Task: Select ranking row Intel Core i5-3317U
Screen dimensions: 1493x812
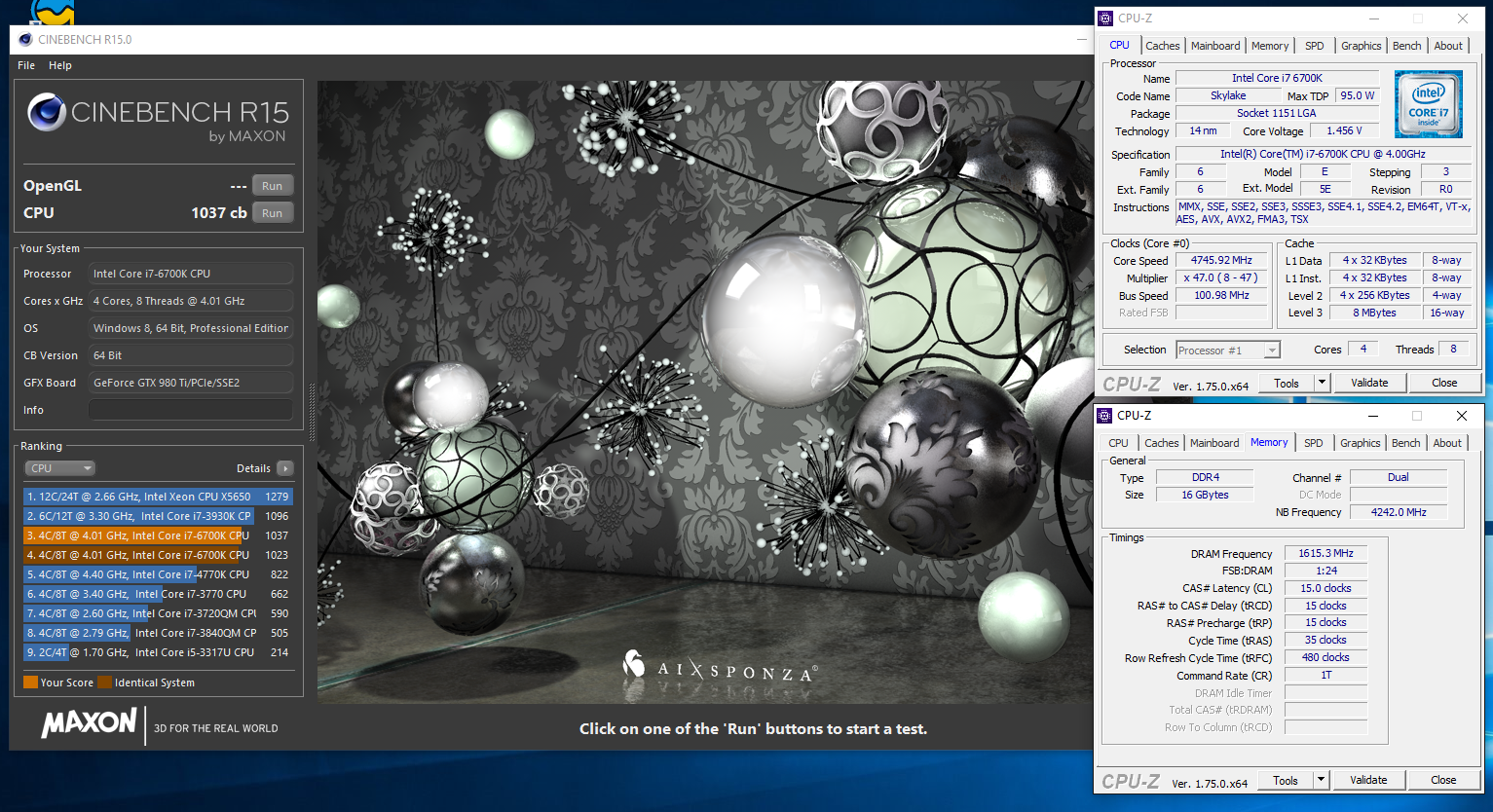Action: tap(158, 652)
